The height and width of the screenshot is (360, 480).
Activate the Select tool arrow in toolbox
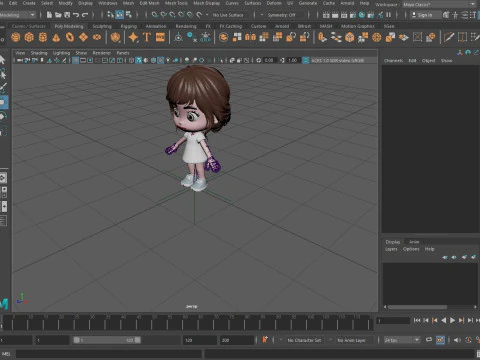[x=3, y=60]
